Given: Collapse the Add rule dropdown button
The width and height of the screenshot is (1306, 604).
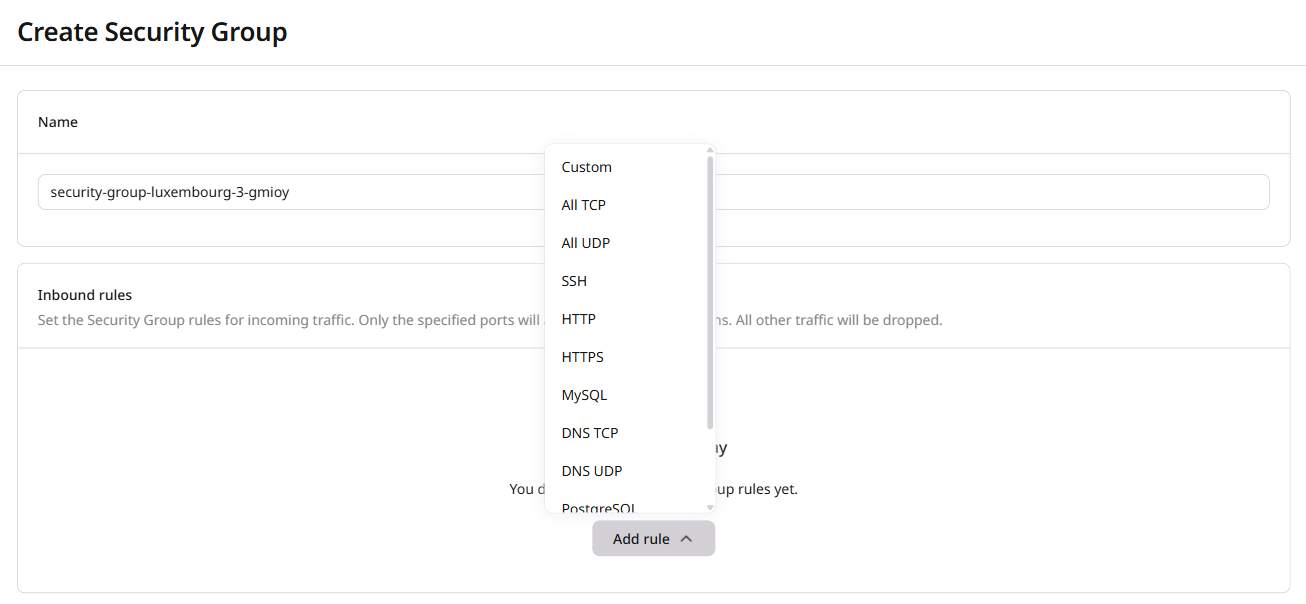Looking at the screenshot, I should coord(653,539).
